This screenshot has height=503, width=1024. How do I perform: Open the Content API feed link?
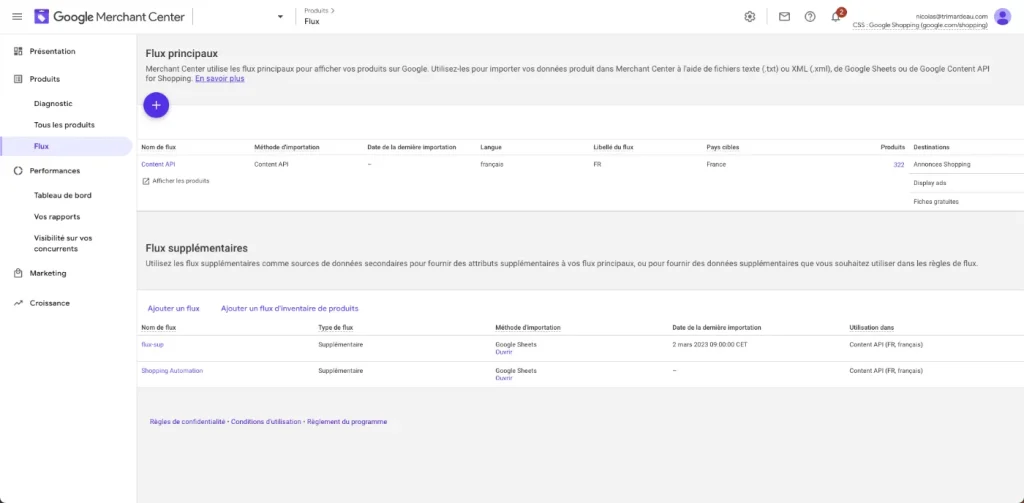click(x=158, y=165)
